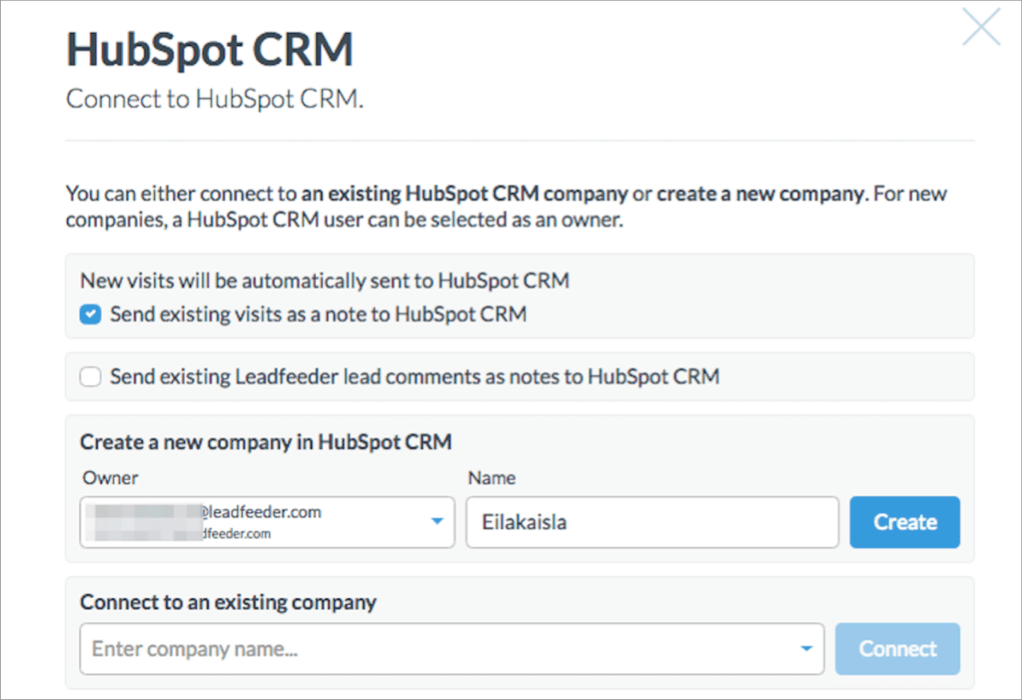The image size is (1022, 700).
Task: Click the "Connect to HubSpot CRM." subtitle
Action: point(214,100)
